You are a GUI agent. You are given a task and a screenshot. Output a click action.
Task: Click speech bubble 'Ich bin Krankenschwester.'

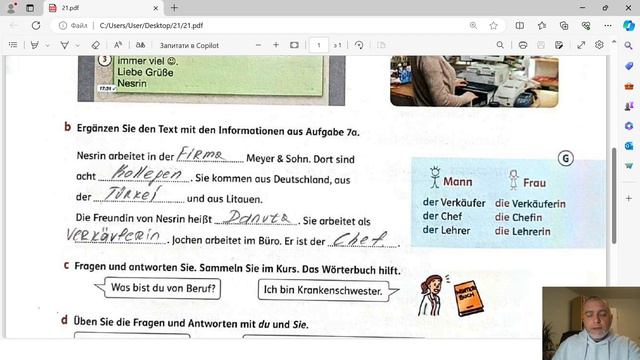point(328,290)
